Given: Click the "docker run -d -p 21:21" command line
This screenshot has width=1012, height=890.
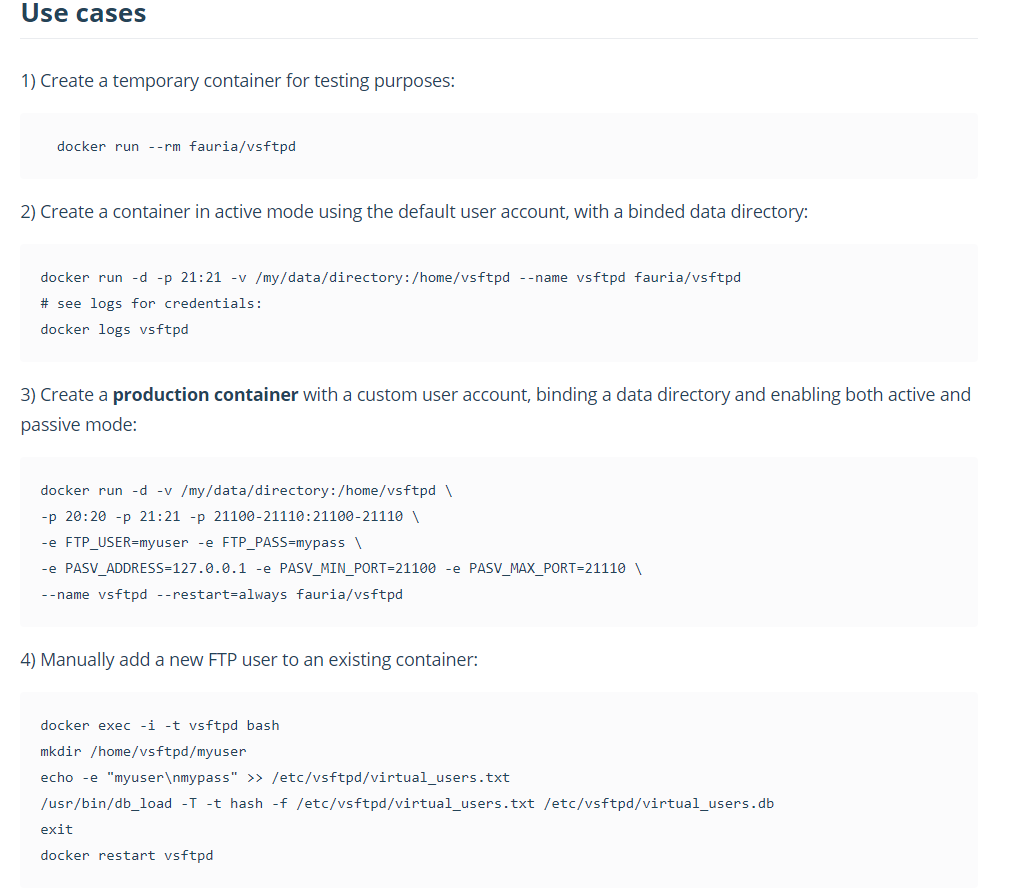Looking at the screenshot, I should [390, 277].
